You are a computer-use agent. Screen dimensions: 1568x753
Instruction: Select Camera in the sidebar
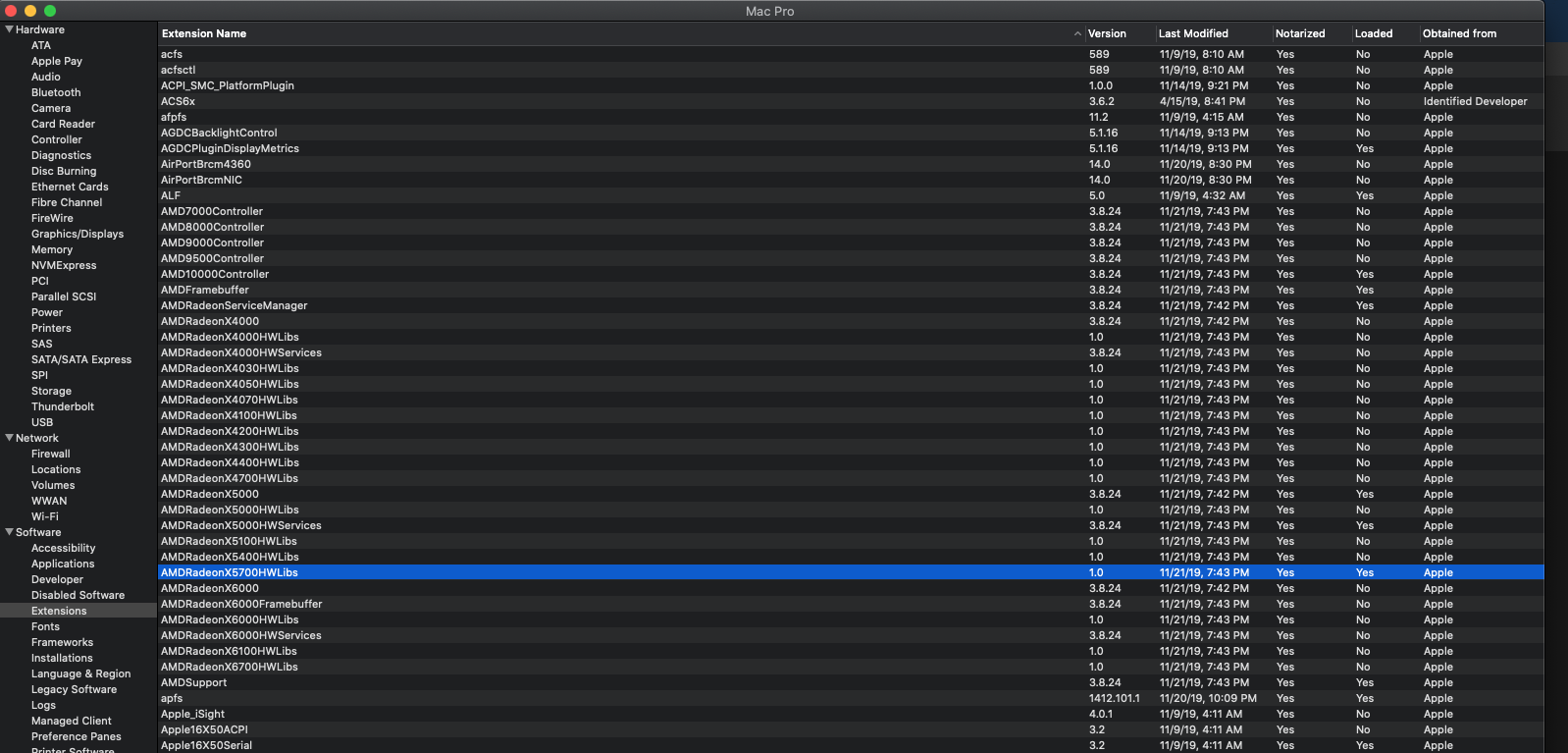click(x=51, y=108)
